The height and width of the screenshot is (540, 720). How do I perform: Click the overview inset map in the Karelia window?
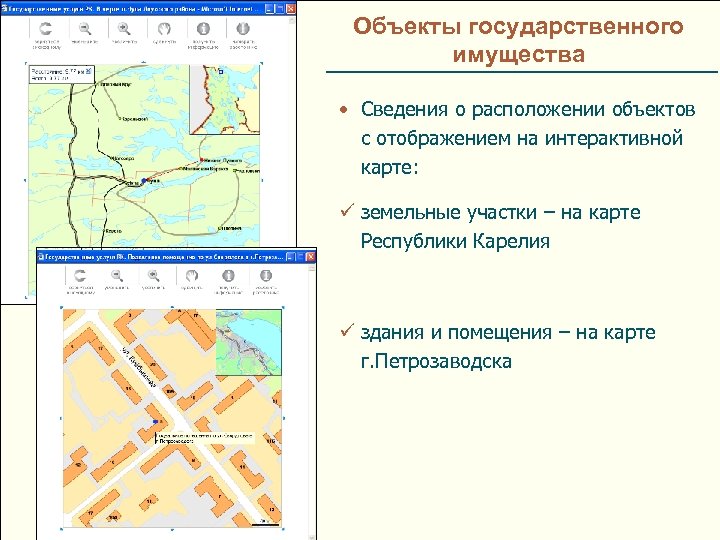coord(225,99)
